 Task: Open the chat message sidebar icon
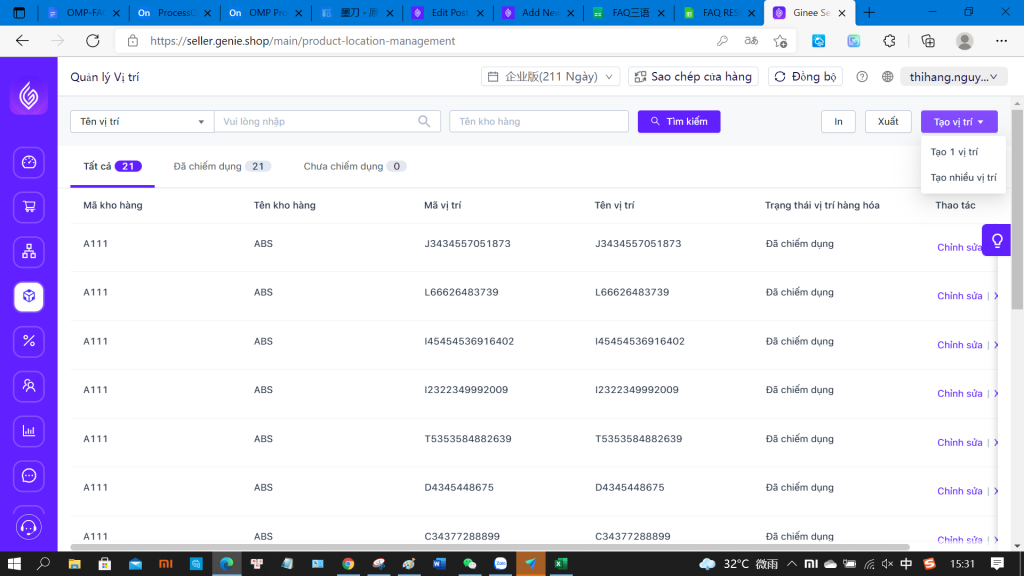pyautogui.click(x=29, y=475)
